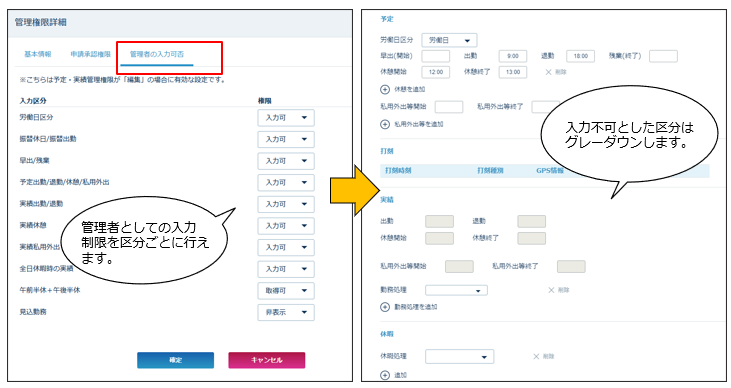The width and height of the screenshot is (731, 388).
Task: Click the 退勤 field showing 18:00
Action: pos(580,56)
